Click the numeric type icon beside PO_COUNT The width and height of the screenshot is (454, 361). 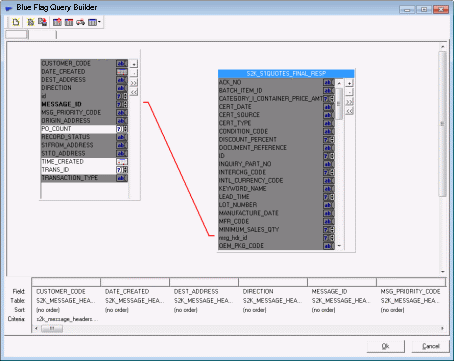(122, 129)
